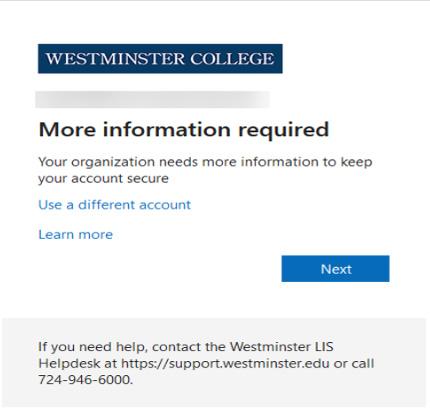Image resolution: width=430 pixels, height=410 pixels.
Task: Click the word information in the heading
Action: [x=167, y=129]
